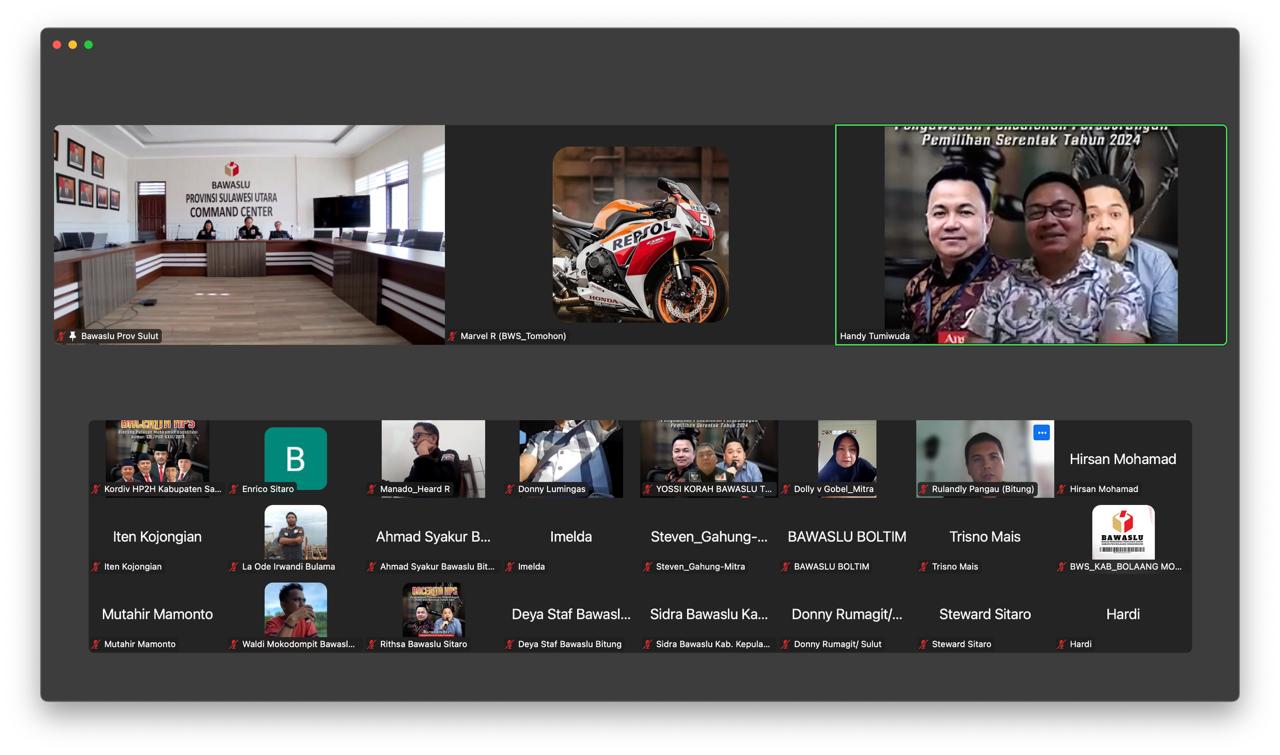The width and height of the screenshot is (1280, 755).
Task: Click muted mic icon next to Enrico Sitaro
Action: click(234, 489)
